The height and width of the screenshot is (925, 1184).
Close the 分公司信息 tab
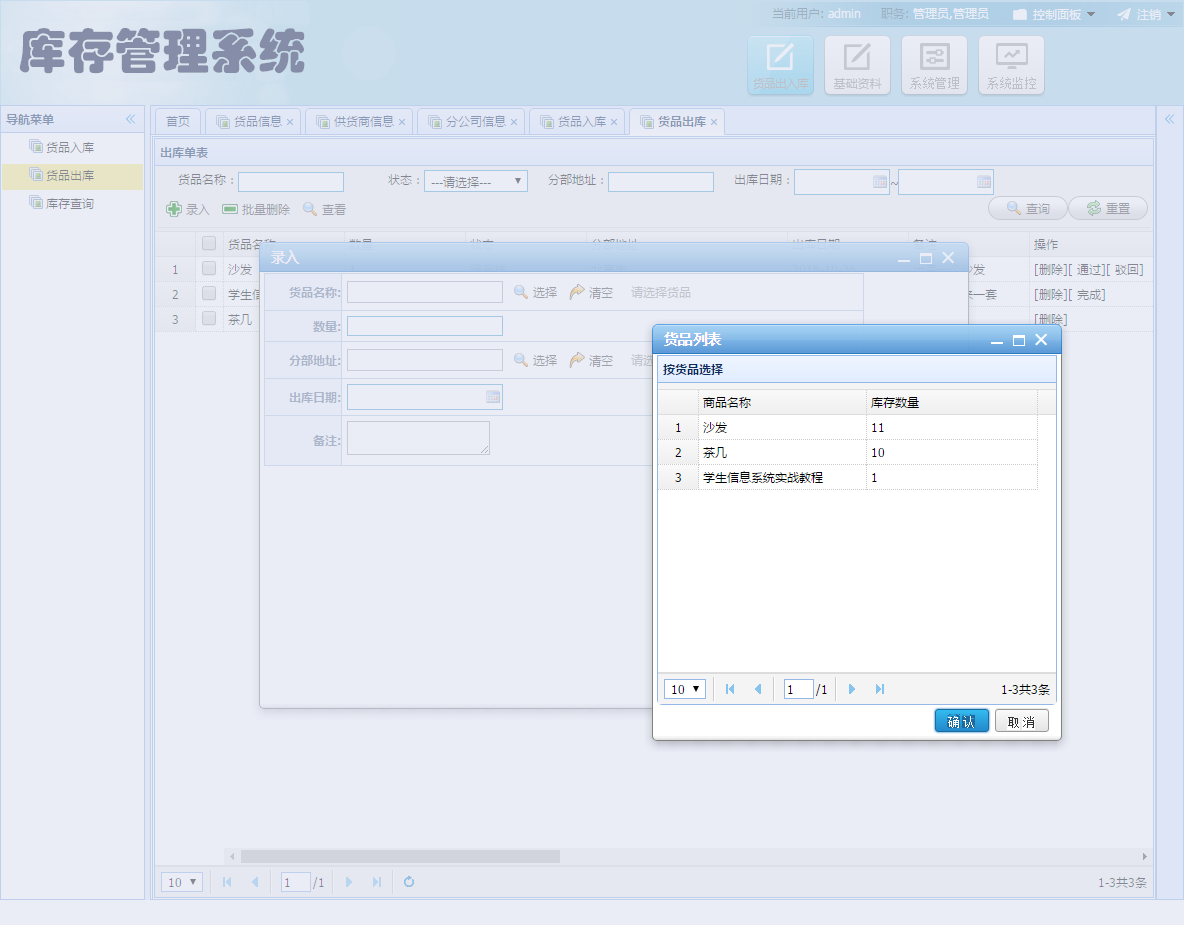tap(513, 122)
